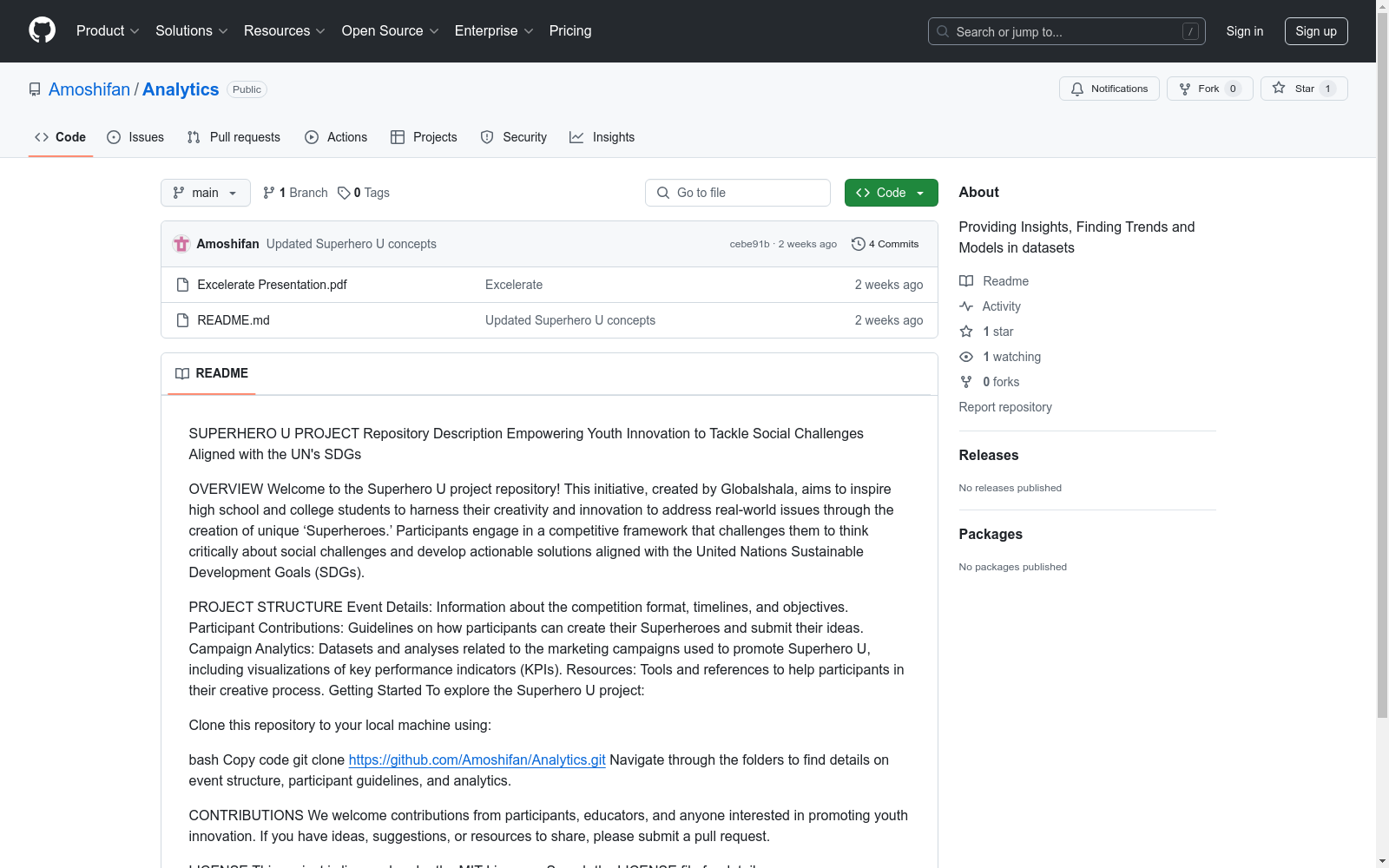Click the Amoshifan avatar in commit row
Image resolution: width=1389 pixels, height=868 pixels.
coord(181,244)
